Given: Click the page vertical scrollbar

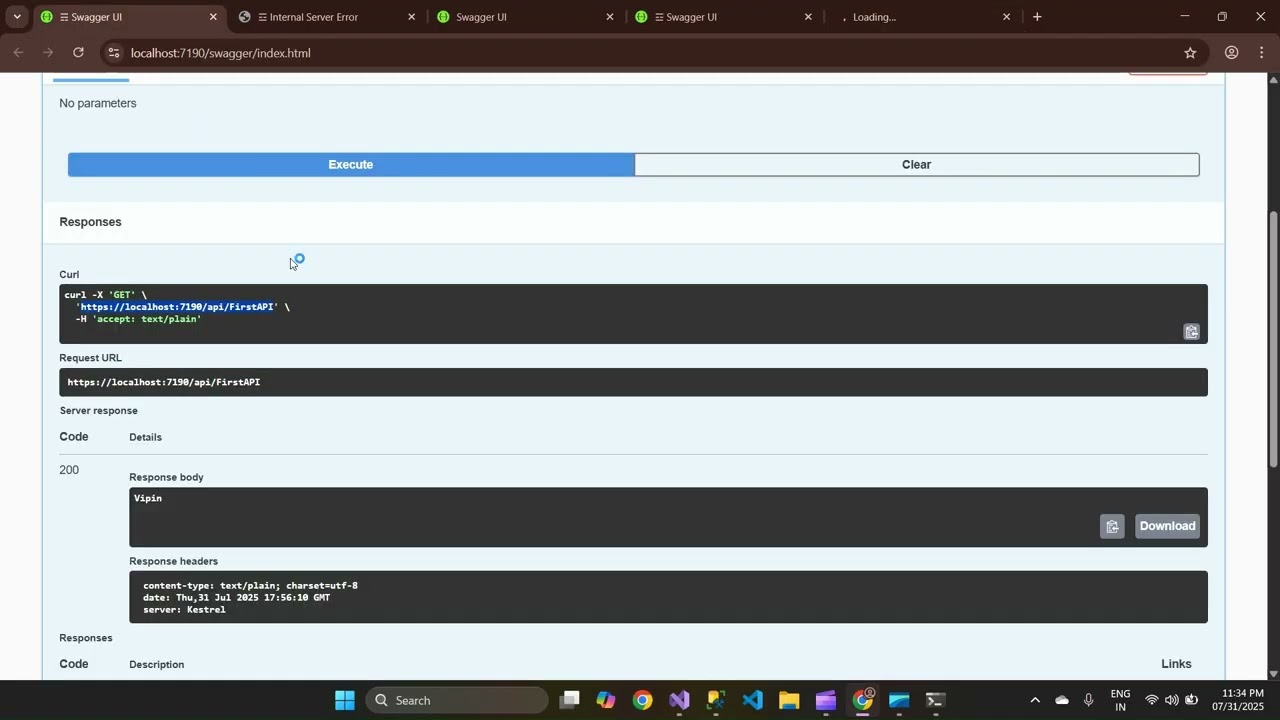Looking at the screenshot, I should pyautogui.click(x=1273, y=340).
